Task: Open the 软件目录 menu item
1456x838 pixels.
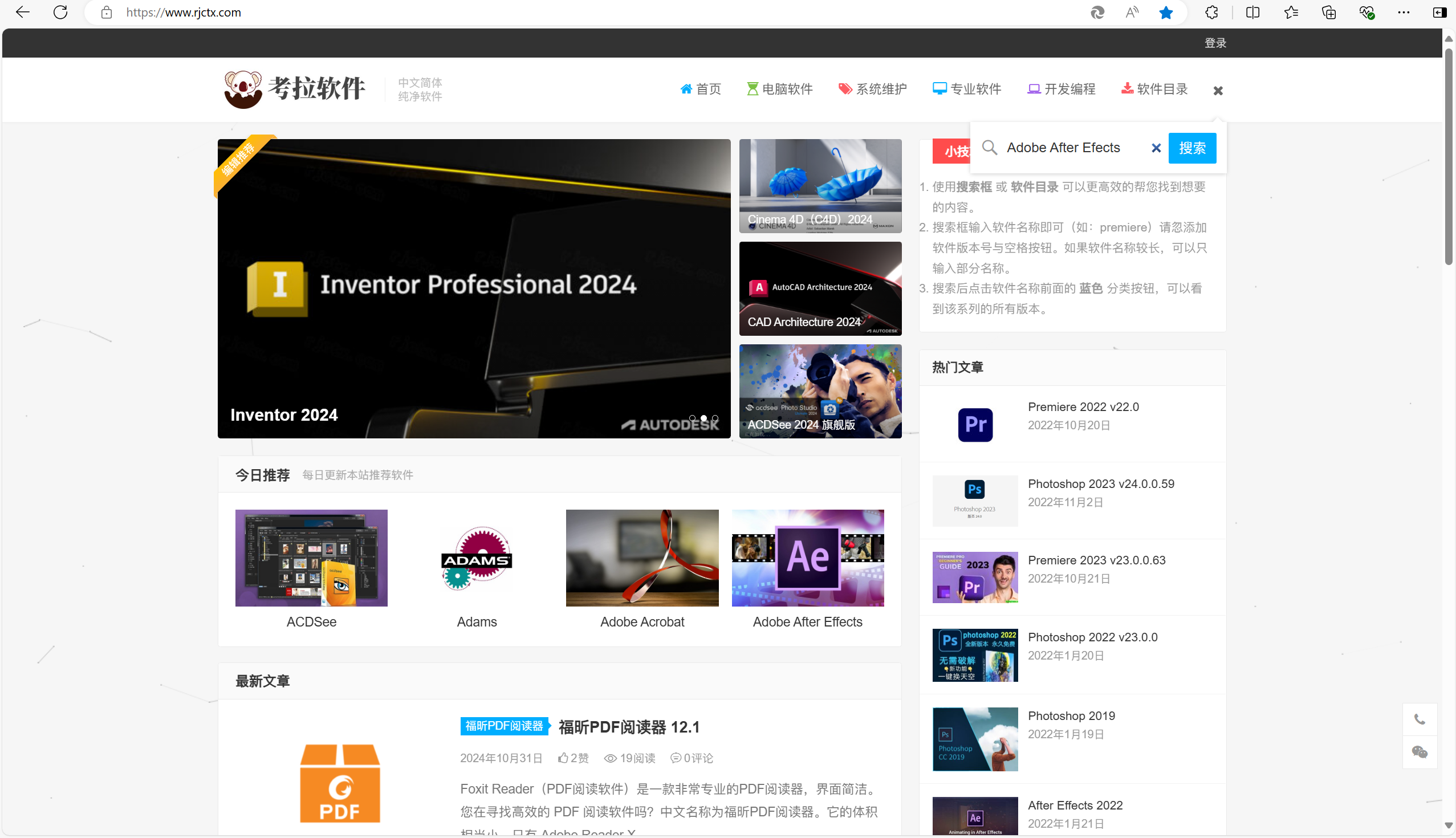Action: [x=1154, y=88]
